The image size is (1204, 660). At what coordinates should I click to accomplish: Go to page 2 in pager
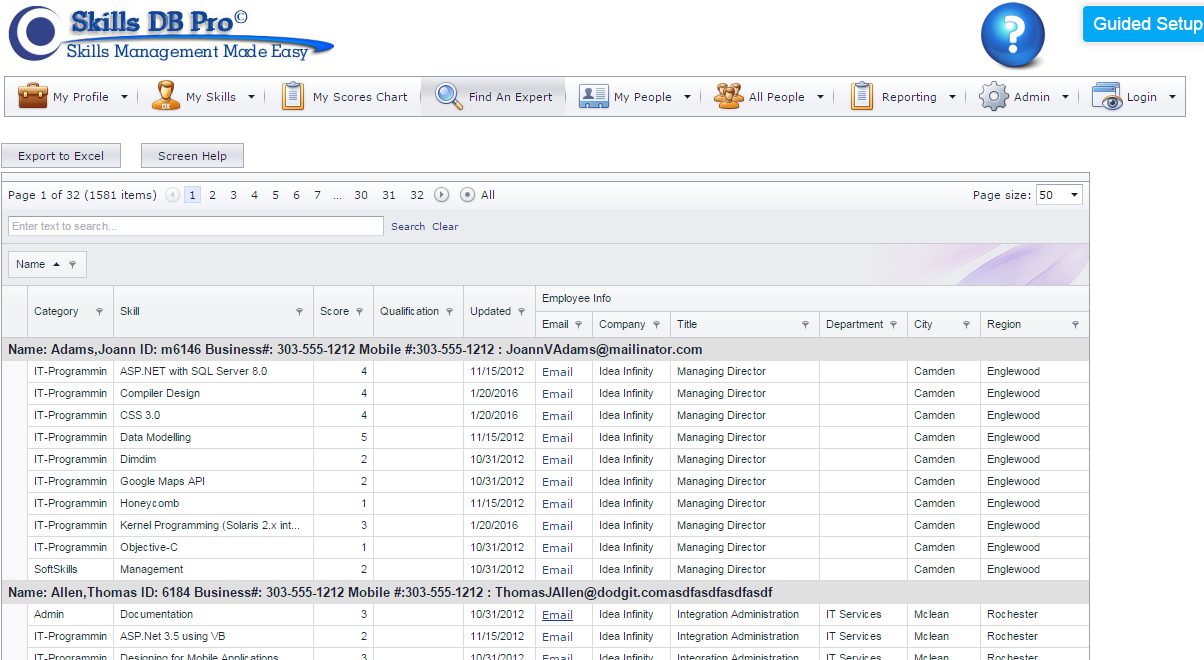(x=212, y=195)
